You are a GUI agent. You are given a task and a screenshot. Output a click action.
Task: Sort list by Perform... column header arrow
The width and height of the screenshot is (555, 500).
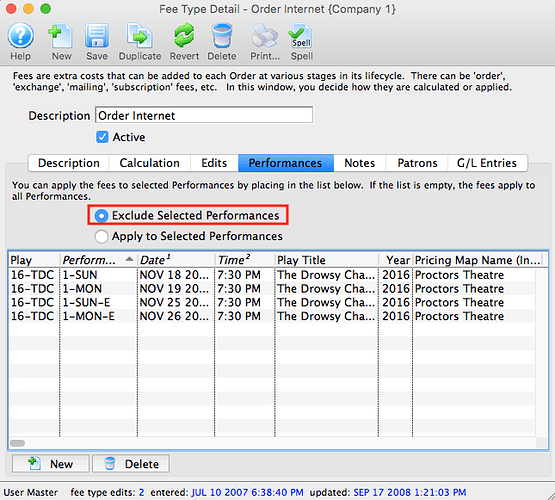click(x=129, y=260)
